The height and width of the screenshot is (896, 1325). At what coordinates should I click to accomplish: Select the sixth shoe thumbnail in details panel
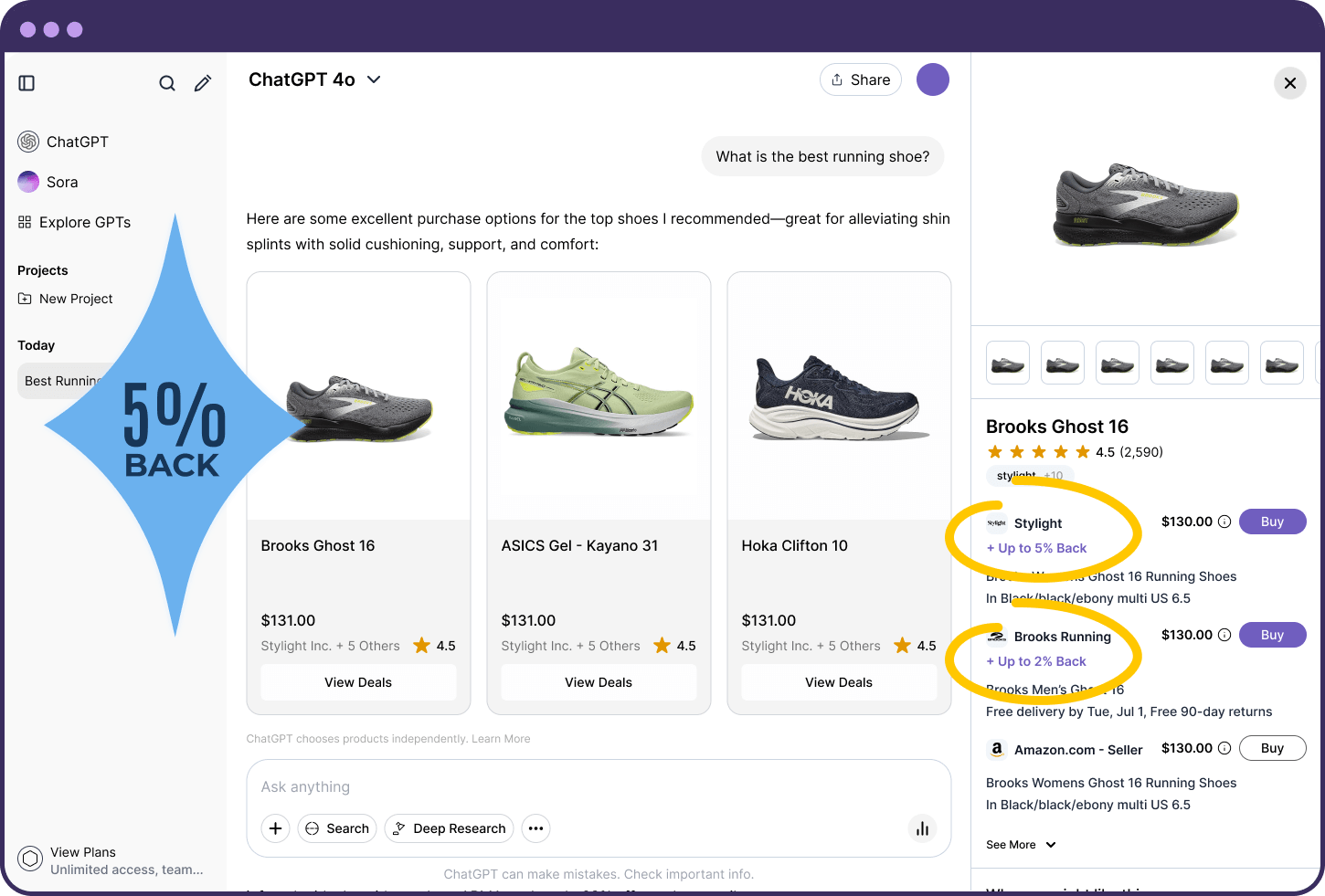pos(1282,363)
